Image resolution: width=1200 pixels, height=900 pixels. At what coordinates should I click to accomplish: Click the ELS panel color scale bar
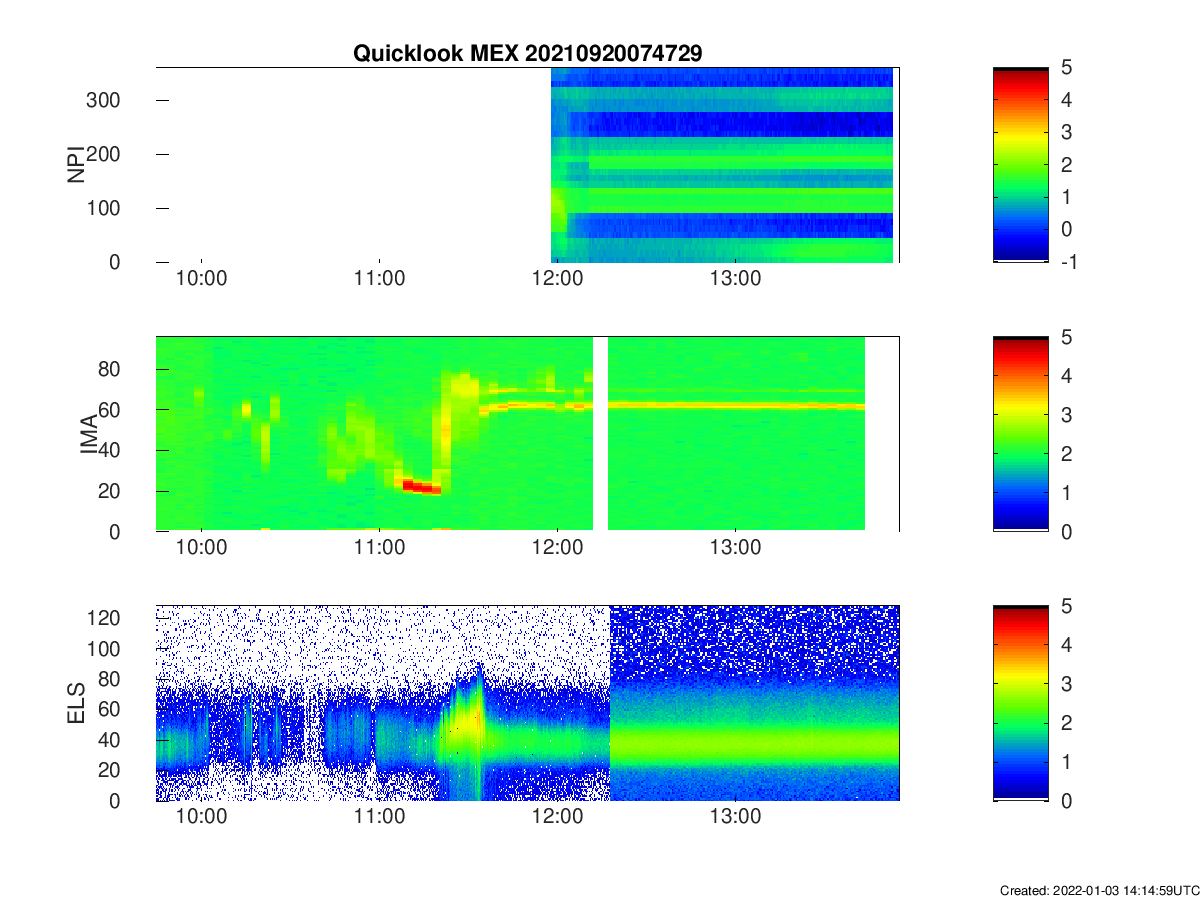(1021, 703)
